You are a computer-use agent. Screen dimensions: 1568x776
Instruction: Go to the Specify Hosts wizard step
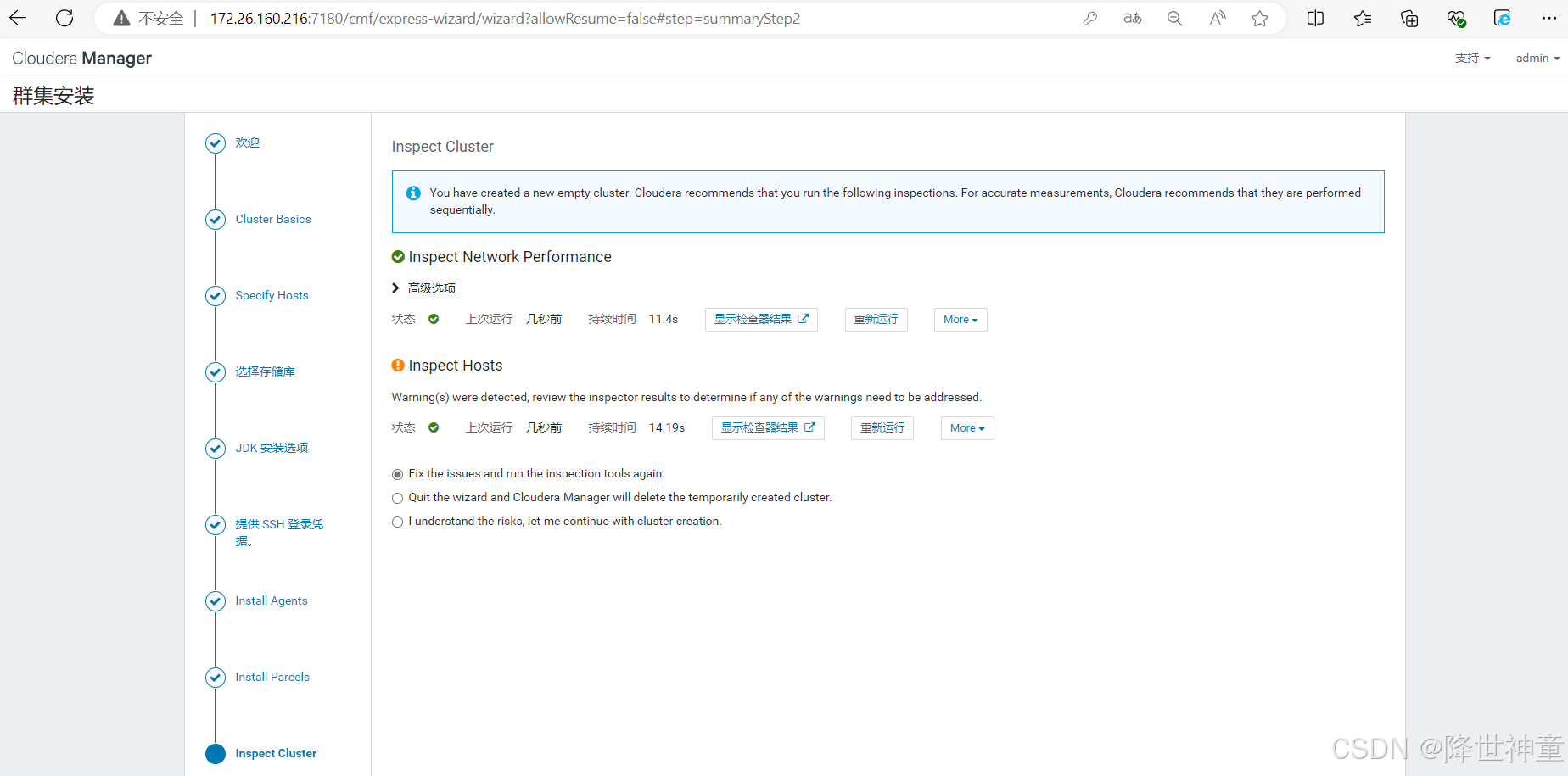(x=272, y=295)
